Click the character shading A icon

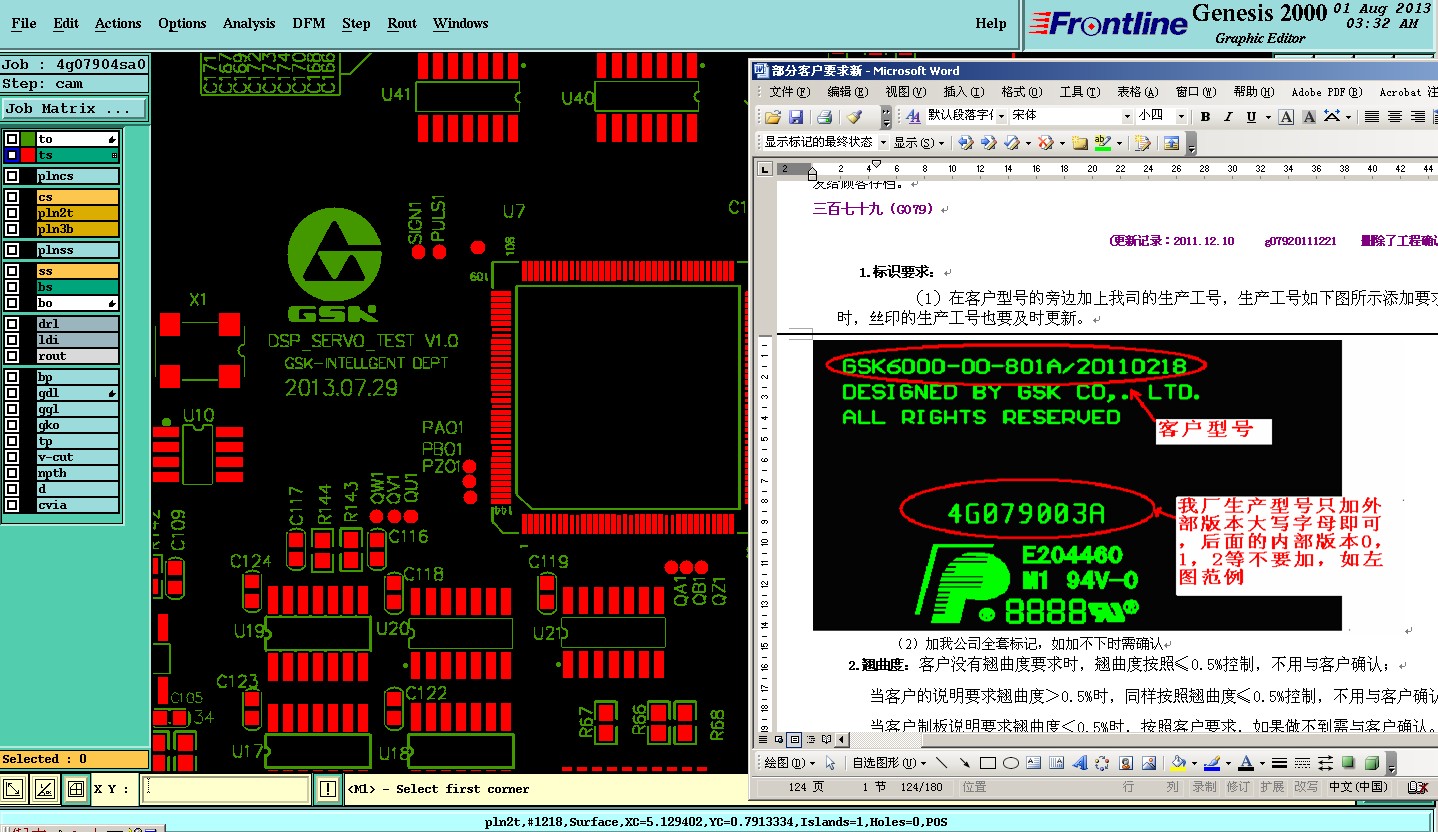1309,117
